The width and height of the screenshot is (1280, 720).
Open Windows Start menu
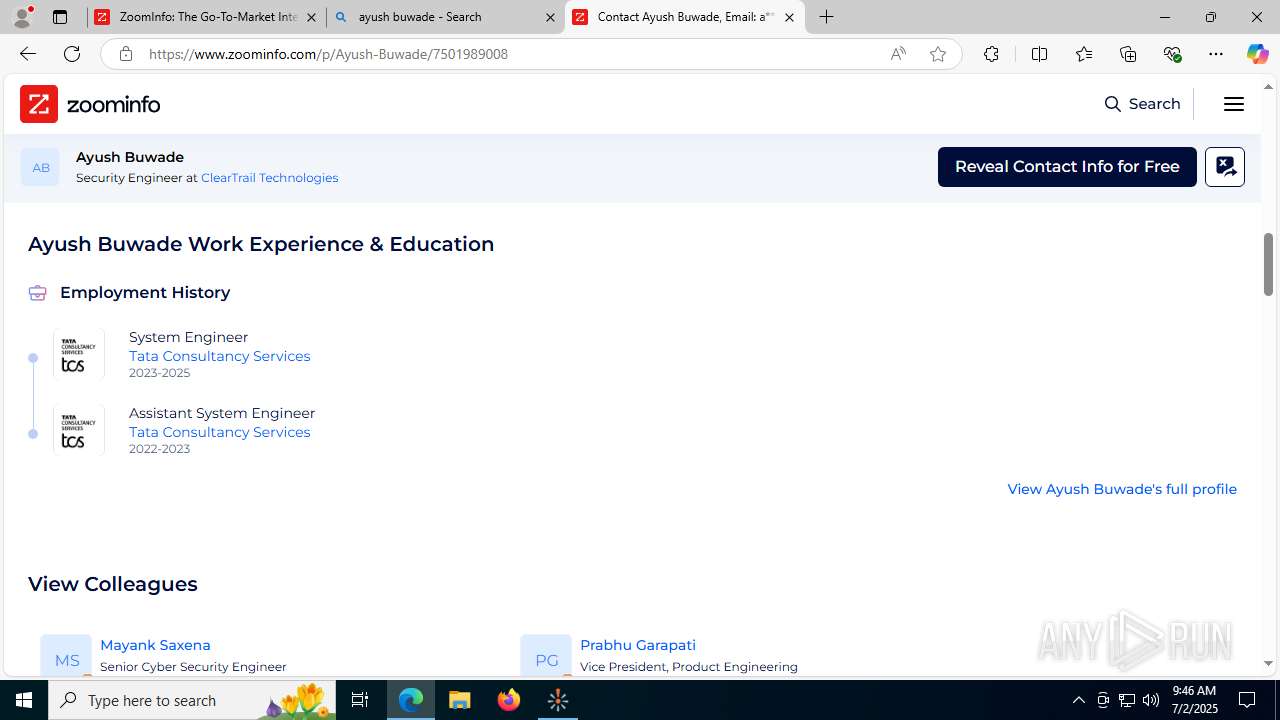[24, 700]
